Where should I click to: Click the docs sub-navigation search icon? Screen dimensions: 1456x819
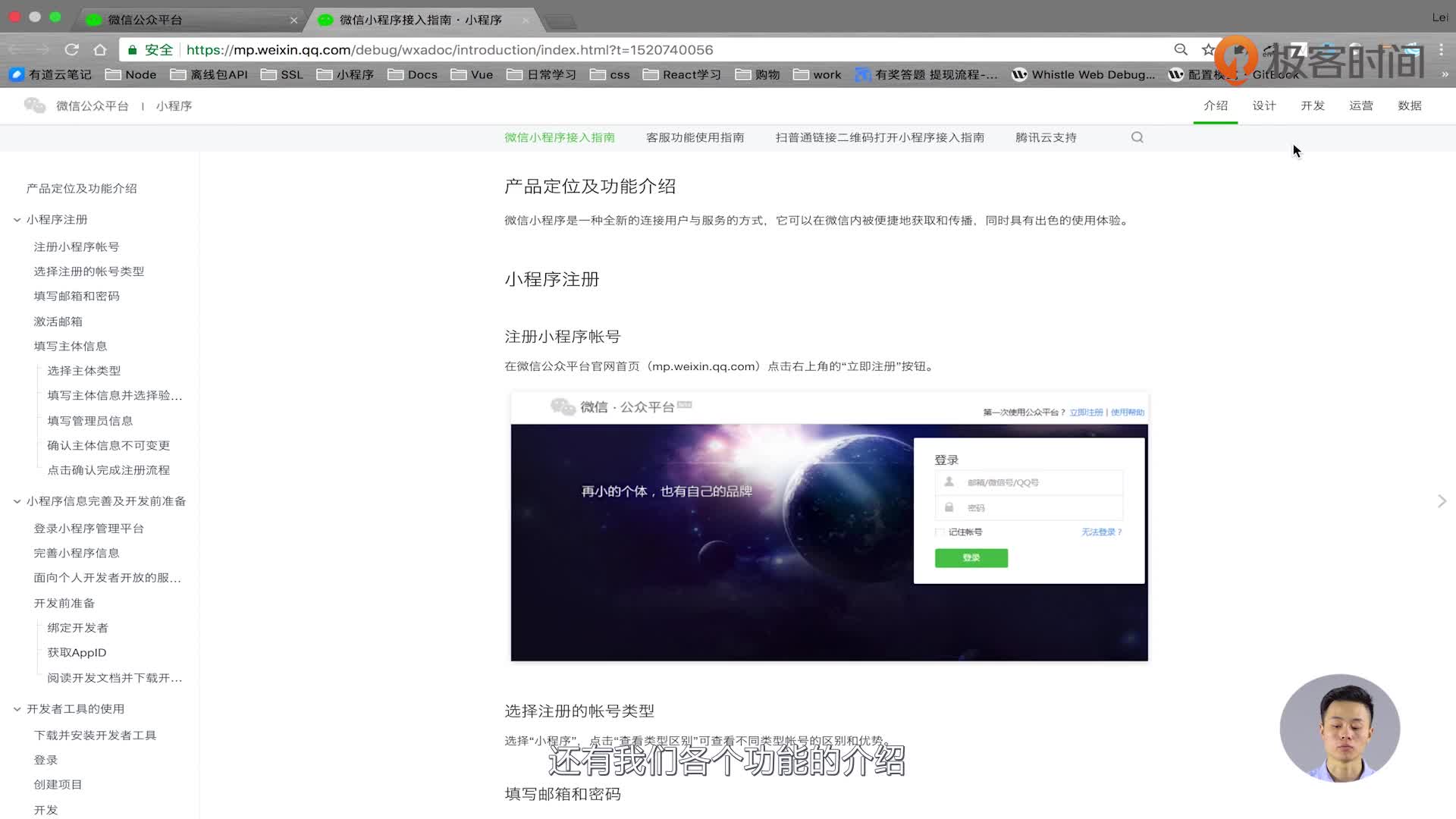pos(1137,137)
